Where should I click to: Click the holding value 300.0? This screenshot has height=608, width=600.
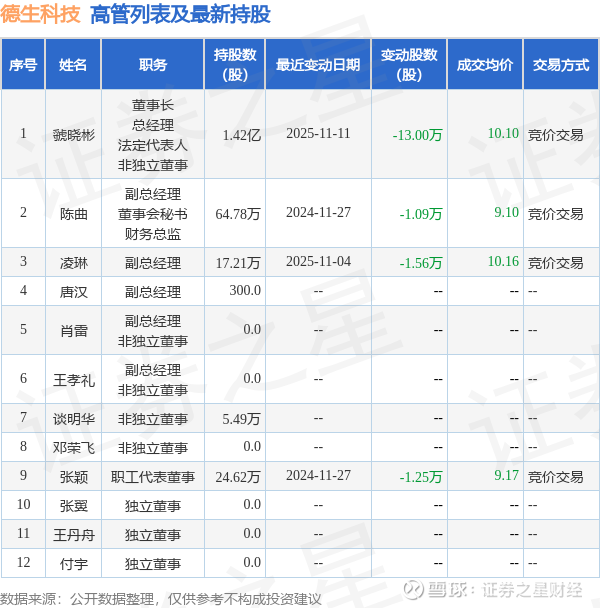click(245, 290)
